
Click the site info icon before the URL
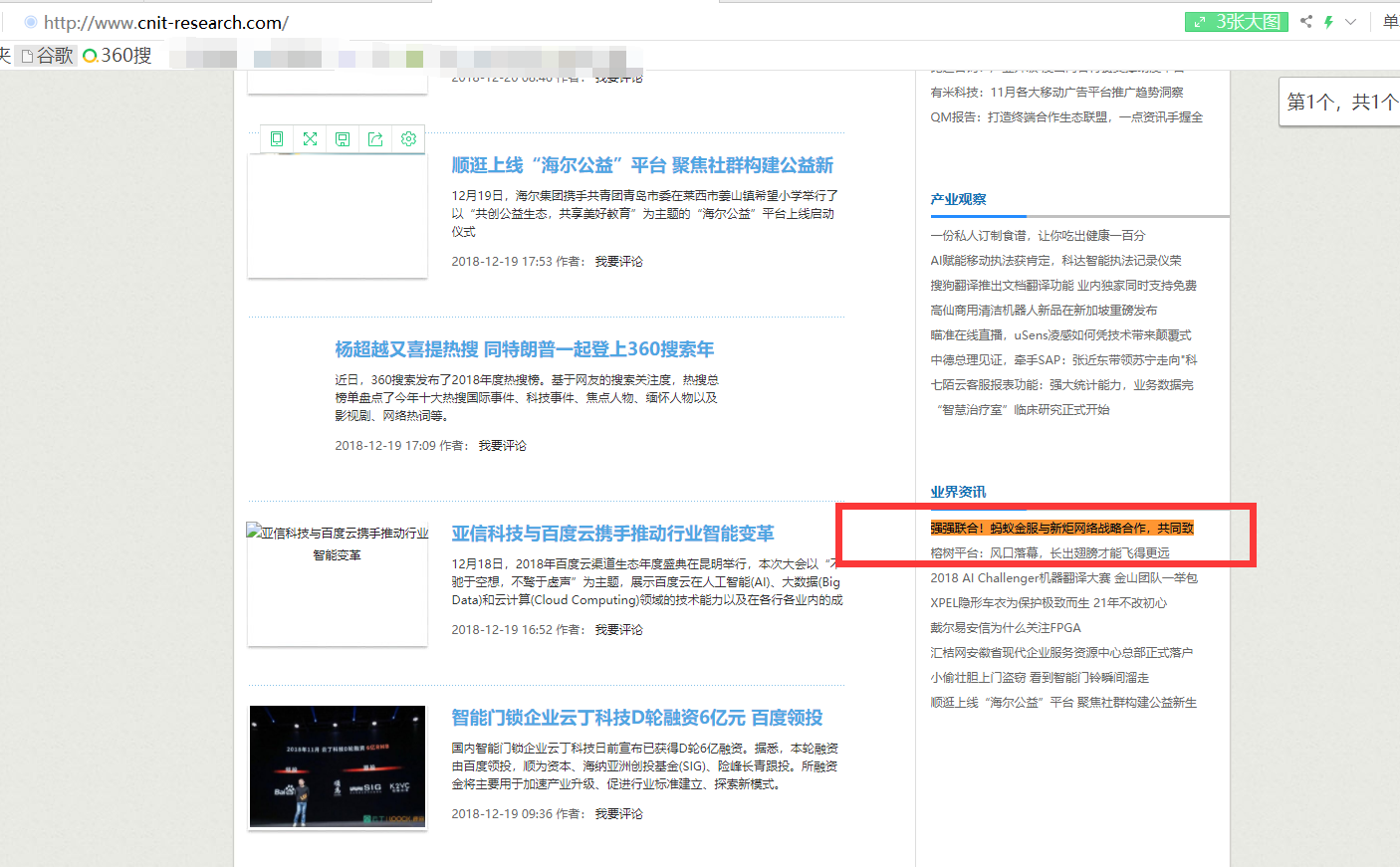pos(31,22)
